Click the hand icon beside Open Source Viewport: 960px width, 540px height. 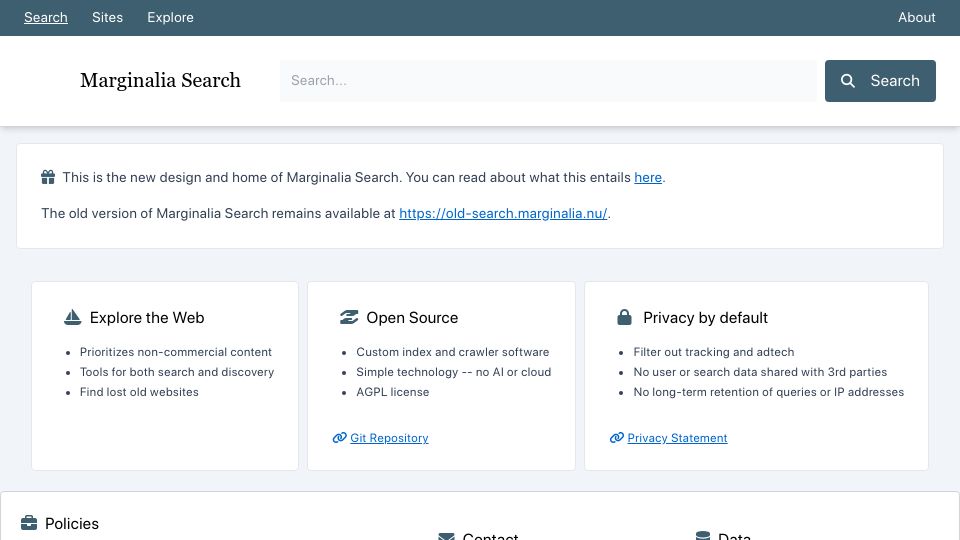[349, 317]
